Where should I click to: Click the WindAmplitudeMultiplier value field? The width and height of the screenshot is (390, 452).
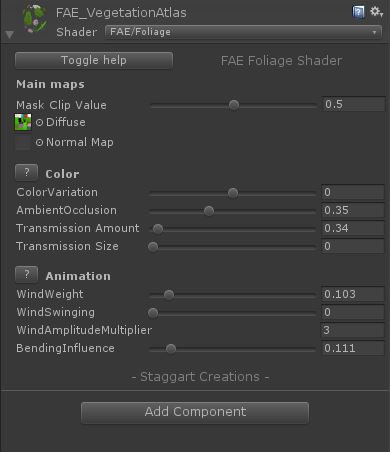point(353,330)
